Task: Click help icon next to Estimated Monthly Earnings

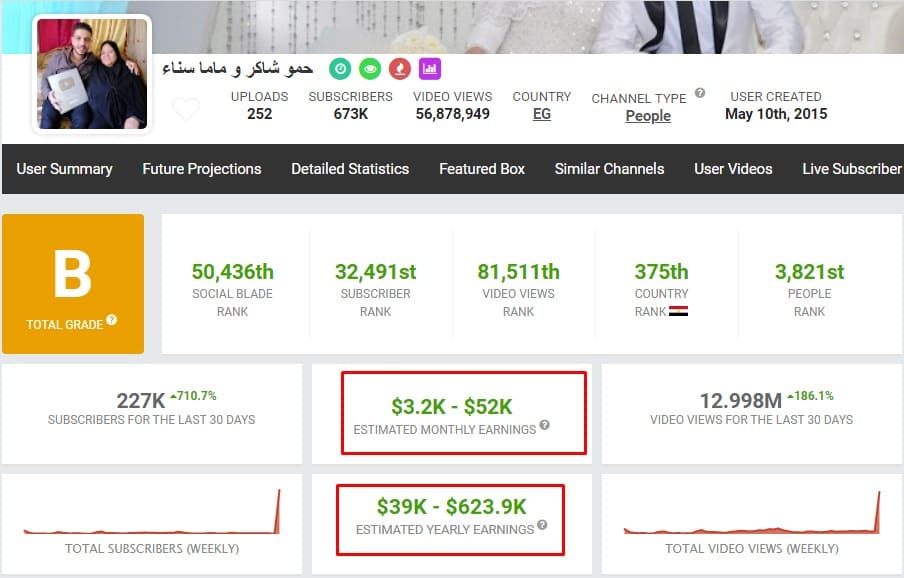Action: tap(545, 425)
